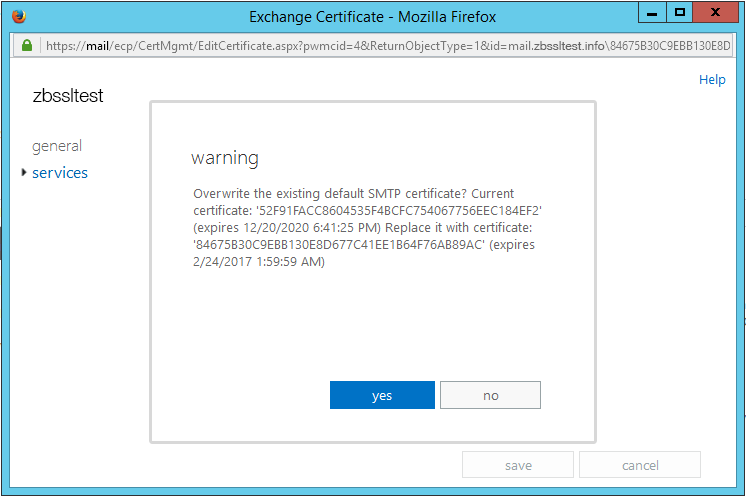746x496 pixels.
Task: Click the zbssltest certificate name heading
Action: [x=68, y=97]
